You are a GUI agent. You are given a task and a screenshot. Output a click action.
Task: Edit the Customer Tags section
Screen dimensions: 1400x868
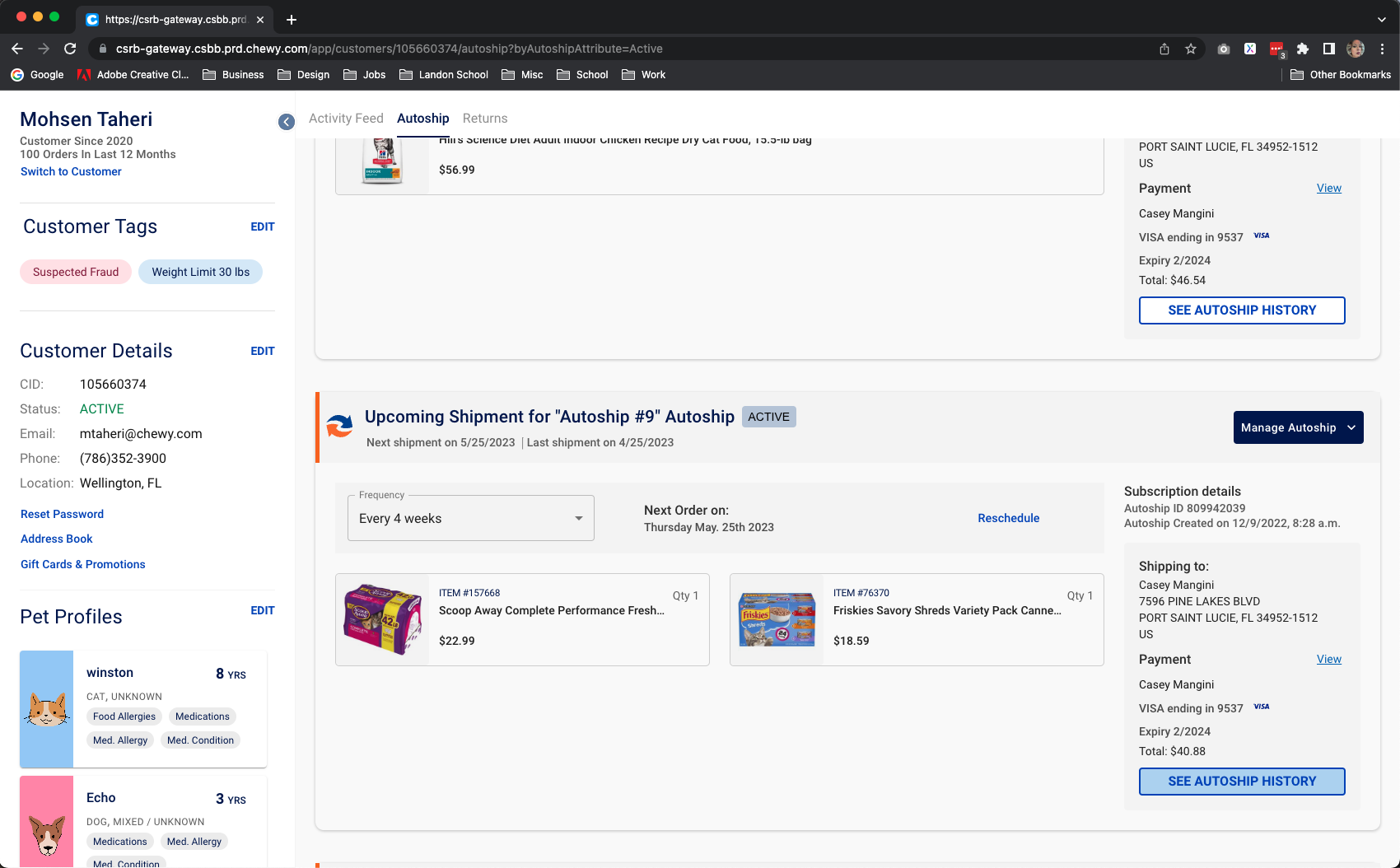(x=263, y=226)
